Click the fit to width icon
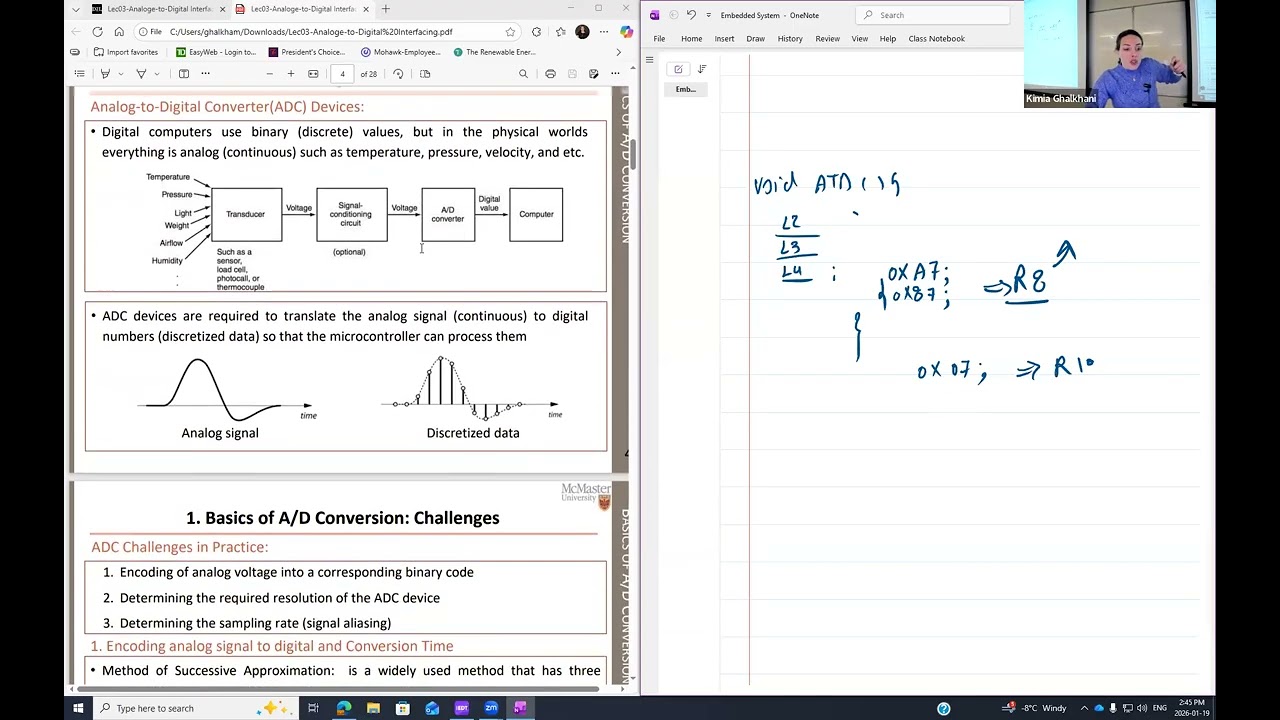The height and width of the screenshot is (720, 1280). pyautogui.click(x=313, y=74)
